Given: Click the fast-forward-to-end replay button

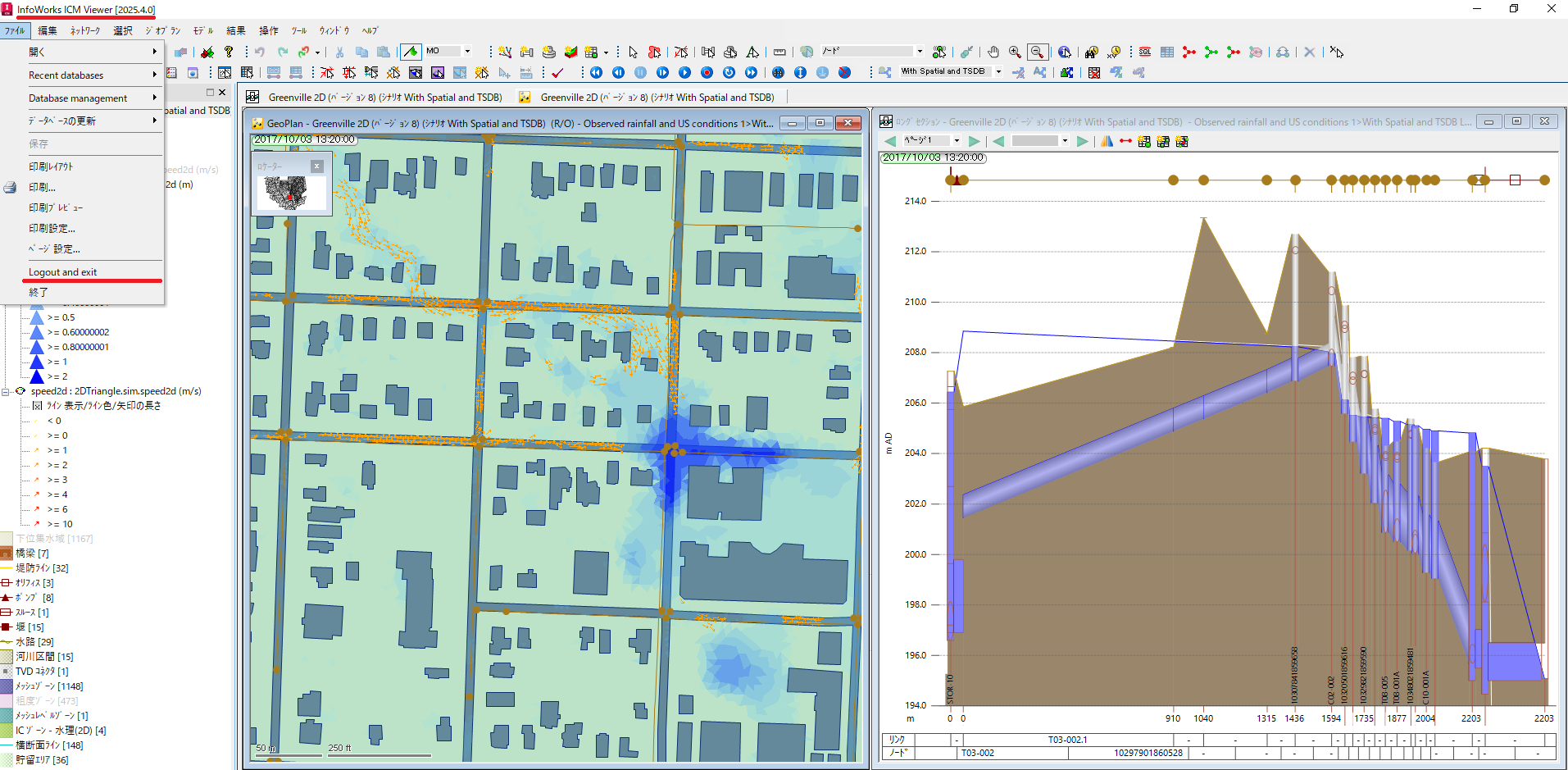Looking at the screenshot, I should (751, 72).
